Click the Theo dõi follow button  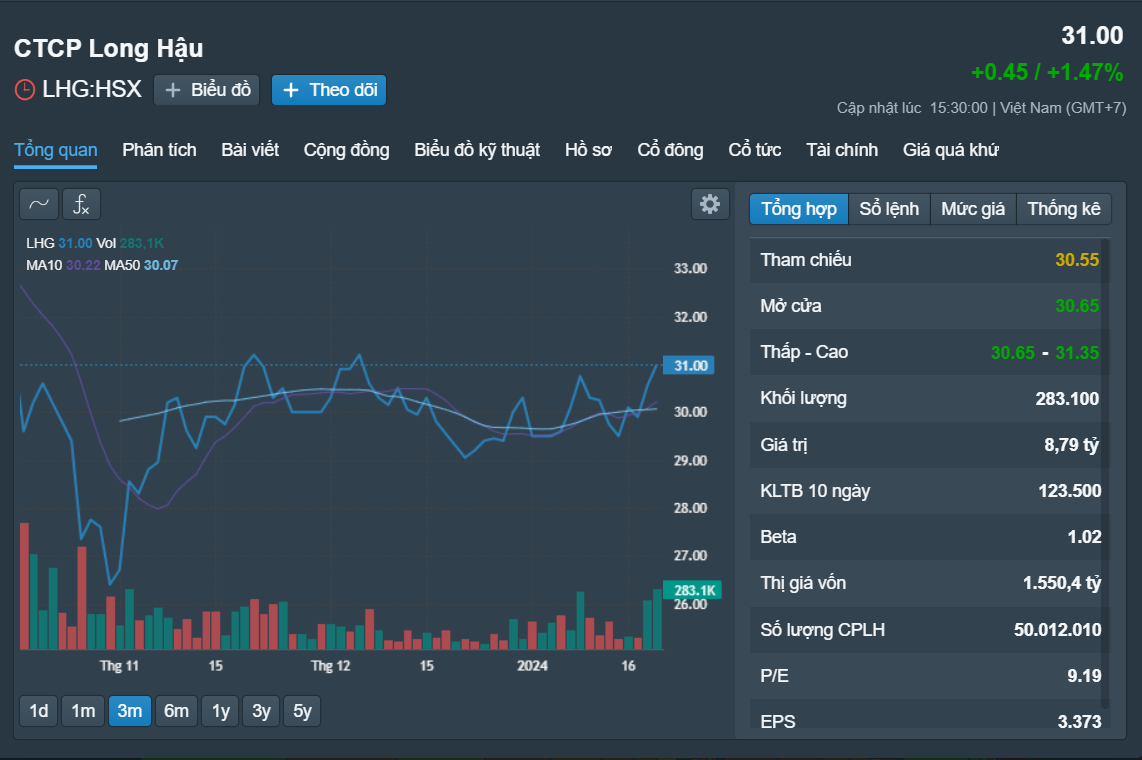tap(328, 90)
